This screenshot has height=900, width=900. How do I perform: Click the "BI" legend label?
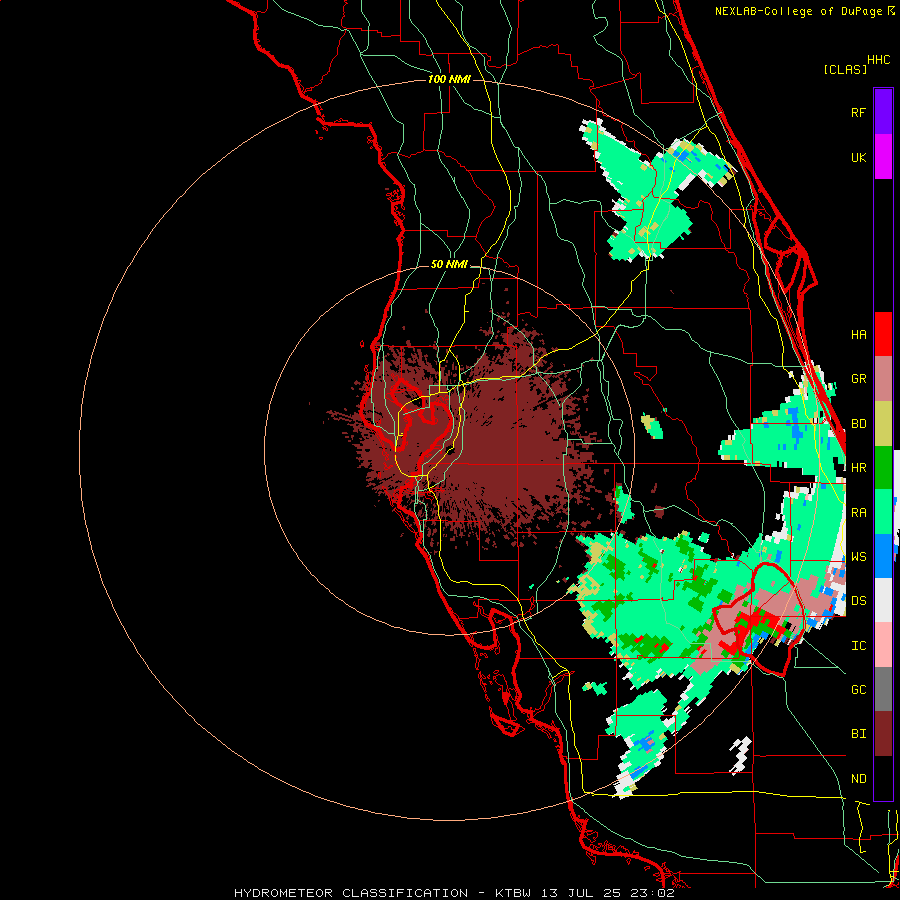pyautogui.click(x=858, y=734)
